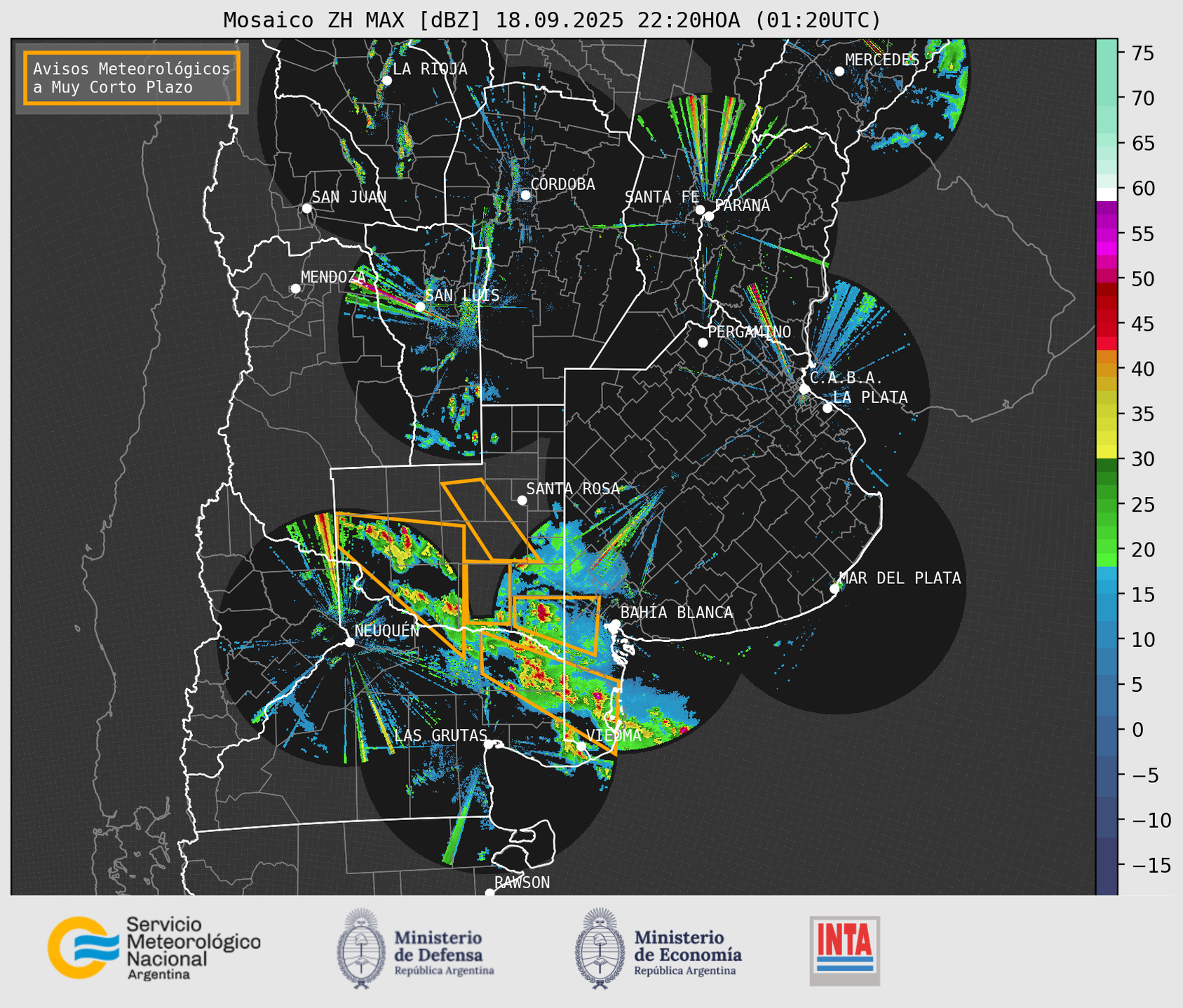
Task: Click the Viedma city marker dot
Action: [x=581, y=746]
